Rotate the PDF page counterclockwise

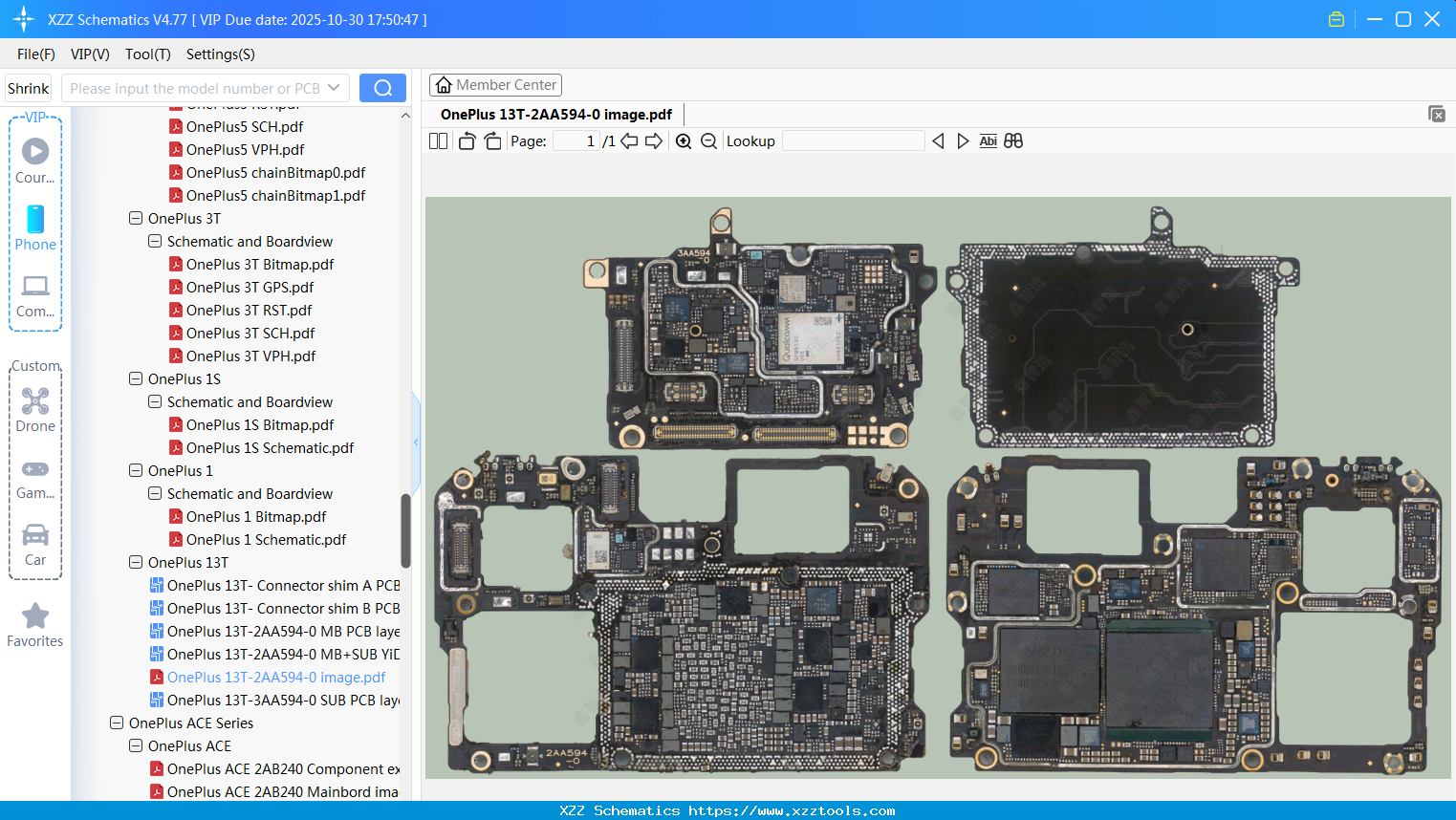click(466, 140)
